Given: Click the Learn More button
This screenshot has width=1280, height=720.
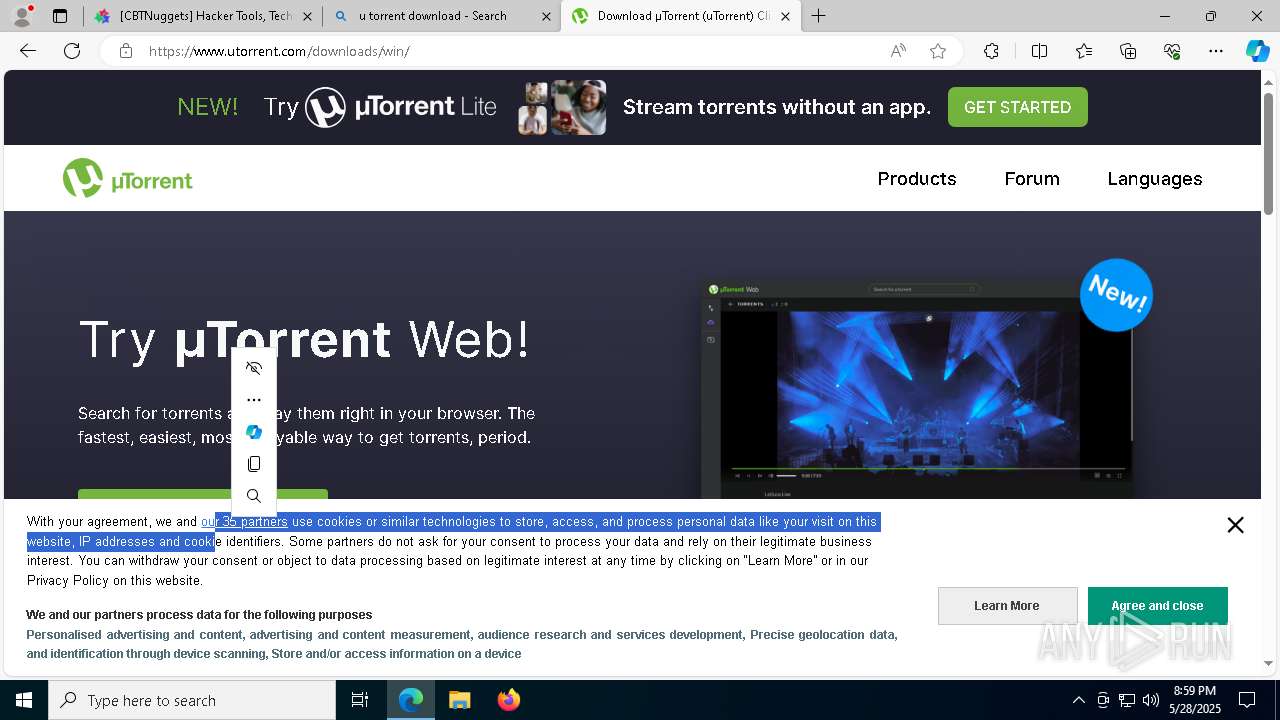Looking at the screenshot, I should [1007, 606].
